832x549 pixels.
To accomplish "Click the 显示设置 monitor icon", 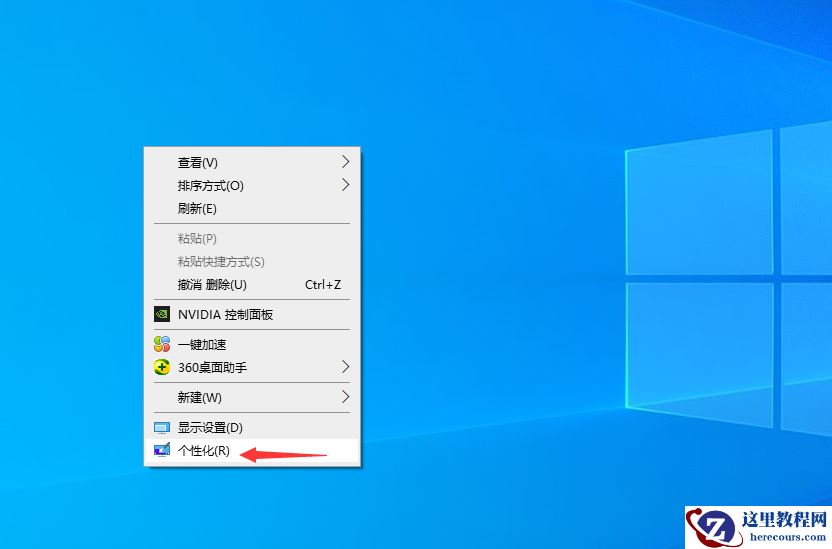I will click(x=162, y=428).
